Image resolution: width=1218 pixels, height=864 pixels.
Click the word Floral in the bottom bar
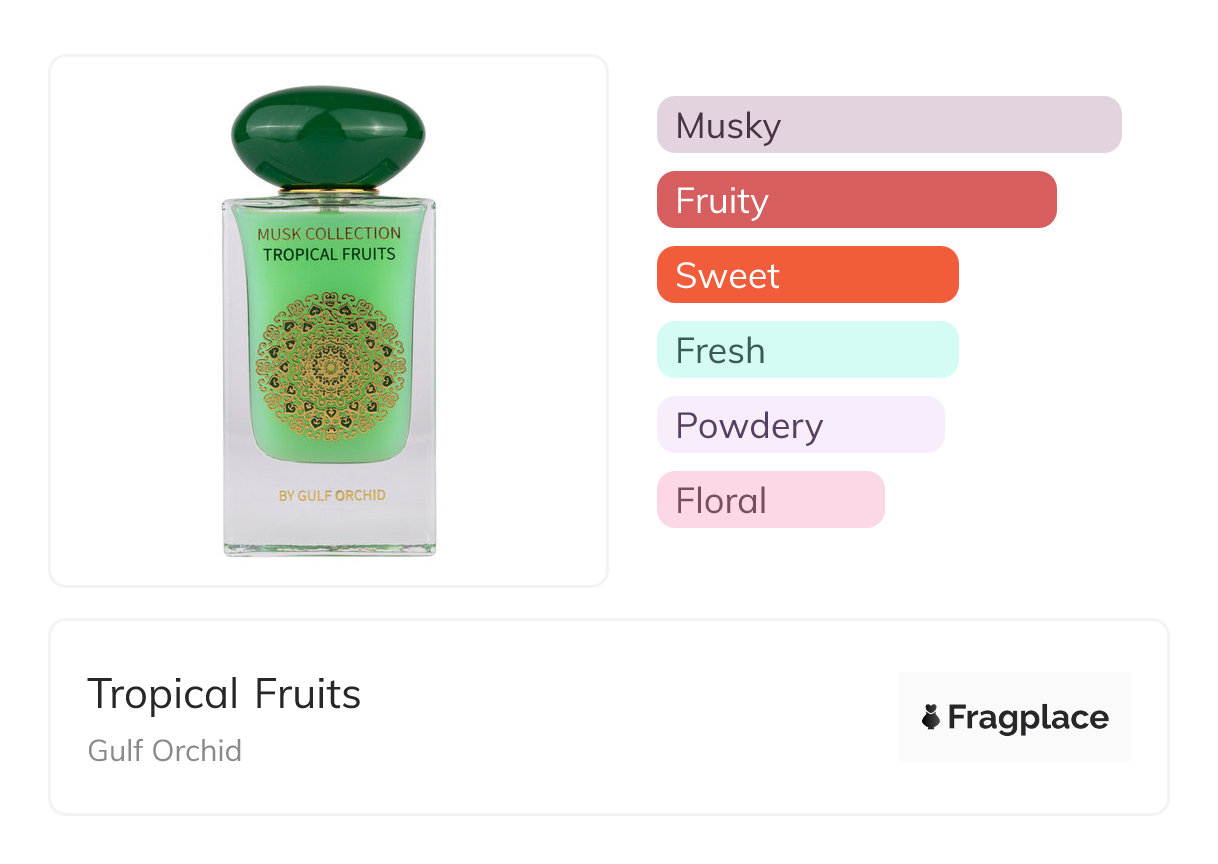point(721,501)
